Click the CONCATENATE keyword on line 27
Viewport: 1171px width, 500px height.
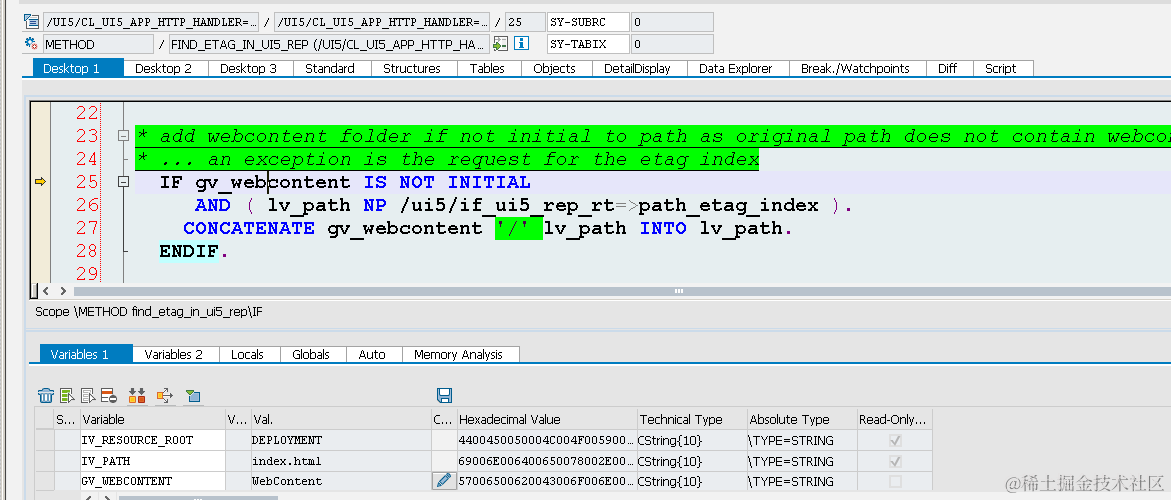point(249,228)
